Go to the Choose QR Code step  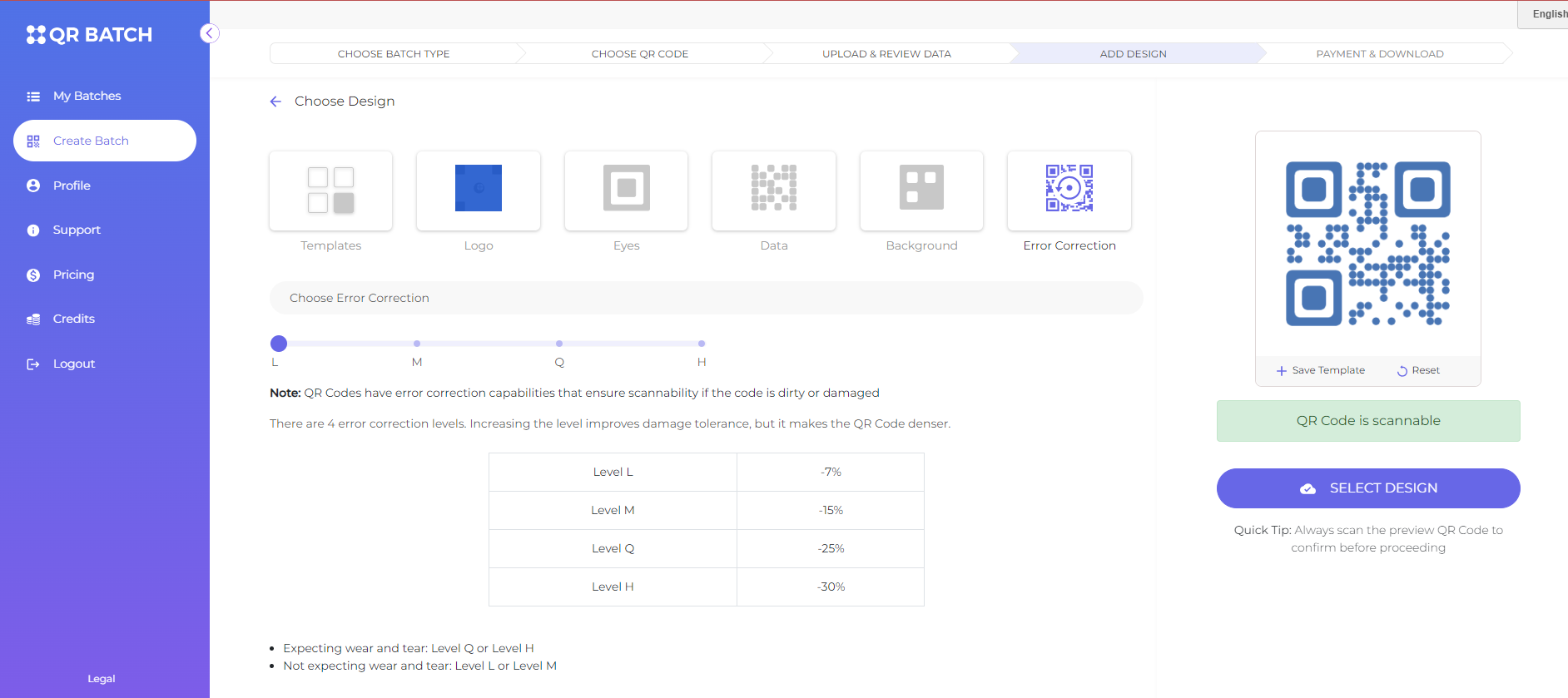(x=640, y=54)
